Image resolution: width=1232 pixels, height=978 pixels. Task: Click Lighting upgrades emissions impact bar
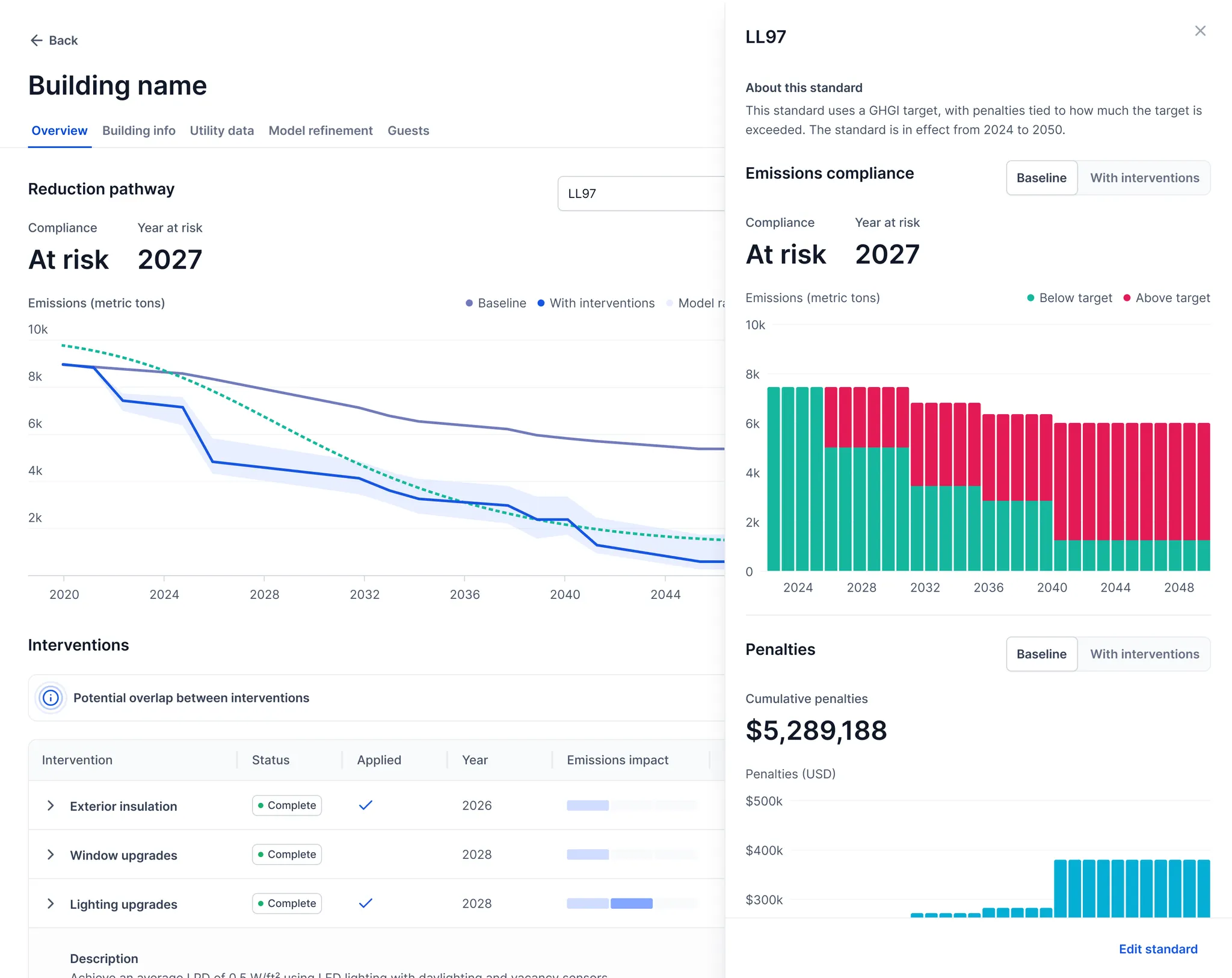point(631,903)
